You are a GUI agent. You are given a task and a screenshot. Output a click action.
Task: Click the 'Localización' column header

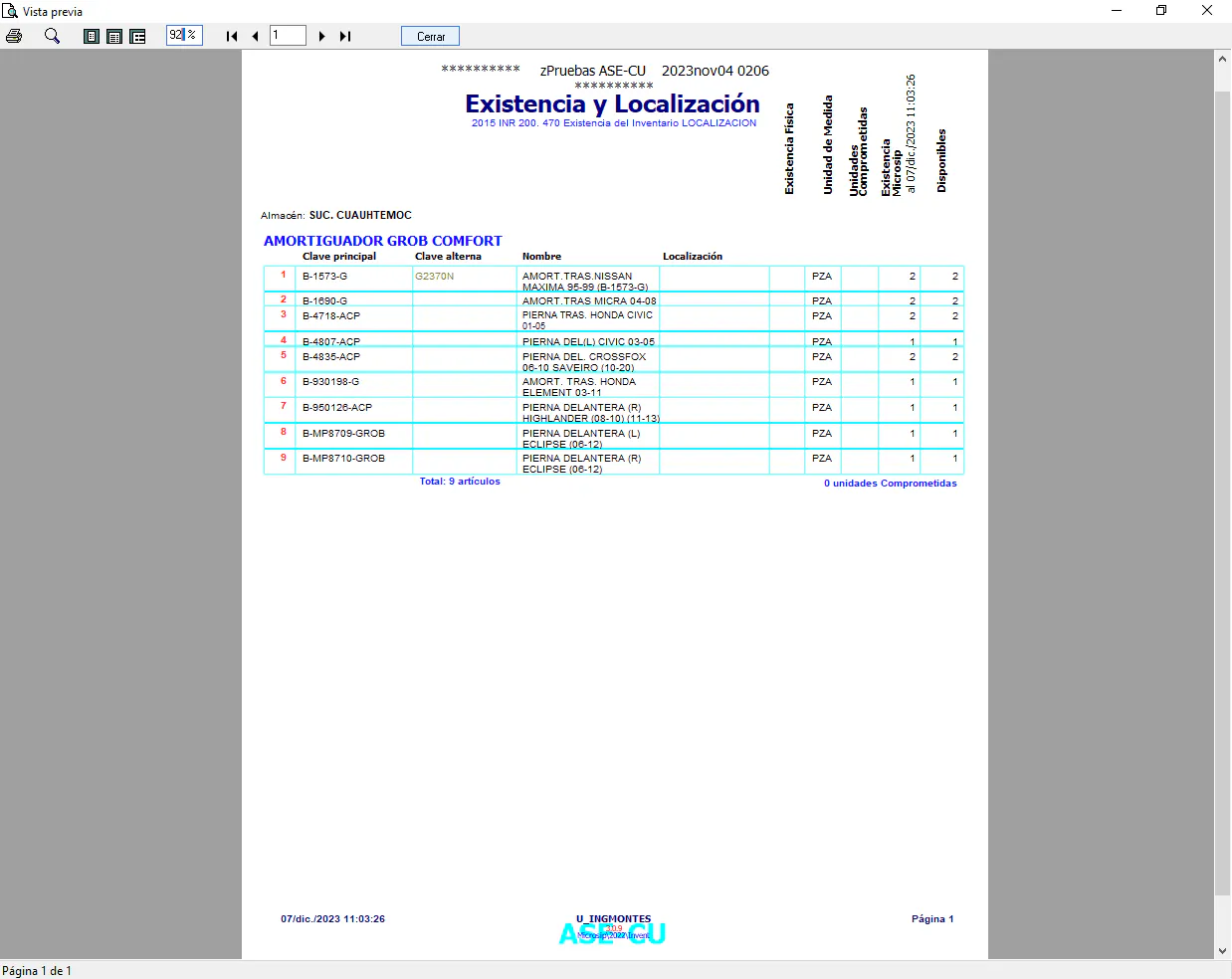pyautogui.click(x=693, y=257)
